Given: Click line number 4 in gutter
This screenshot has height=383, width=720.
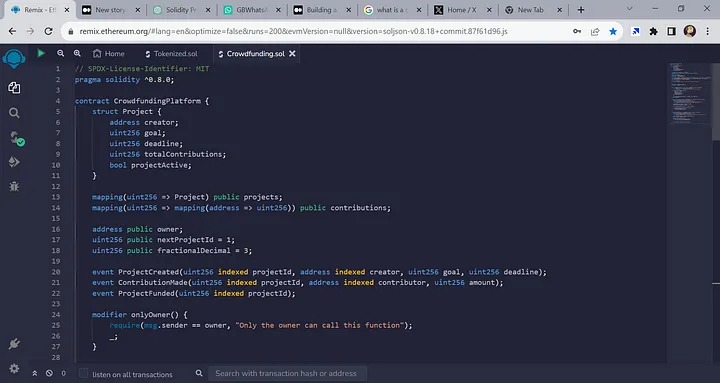Looking at the screenshot, I should point(58,101).
